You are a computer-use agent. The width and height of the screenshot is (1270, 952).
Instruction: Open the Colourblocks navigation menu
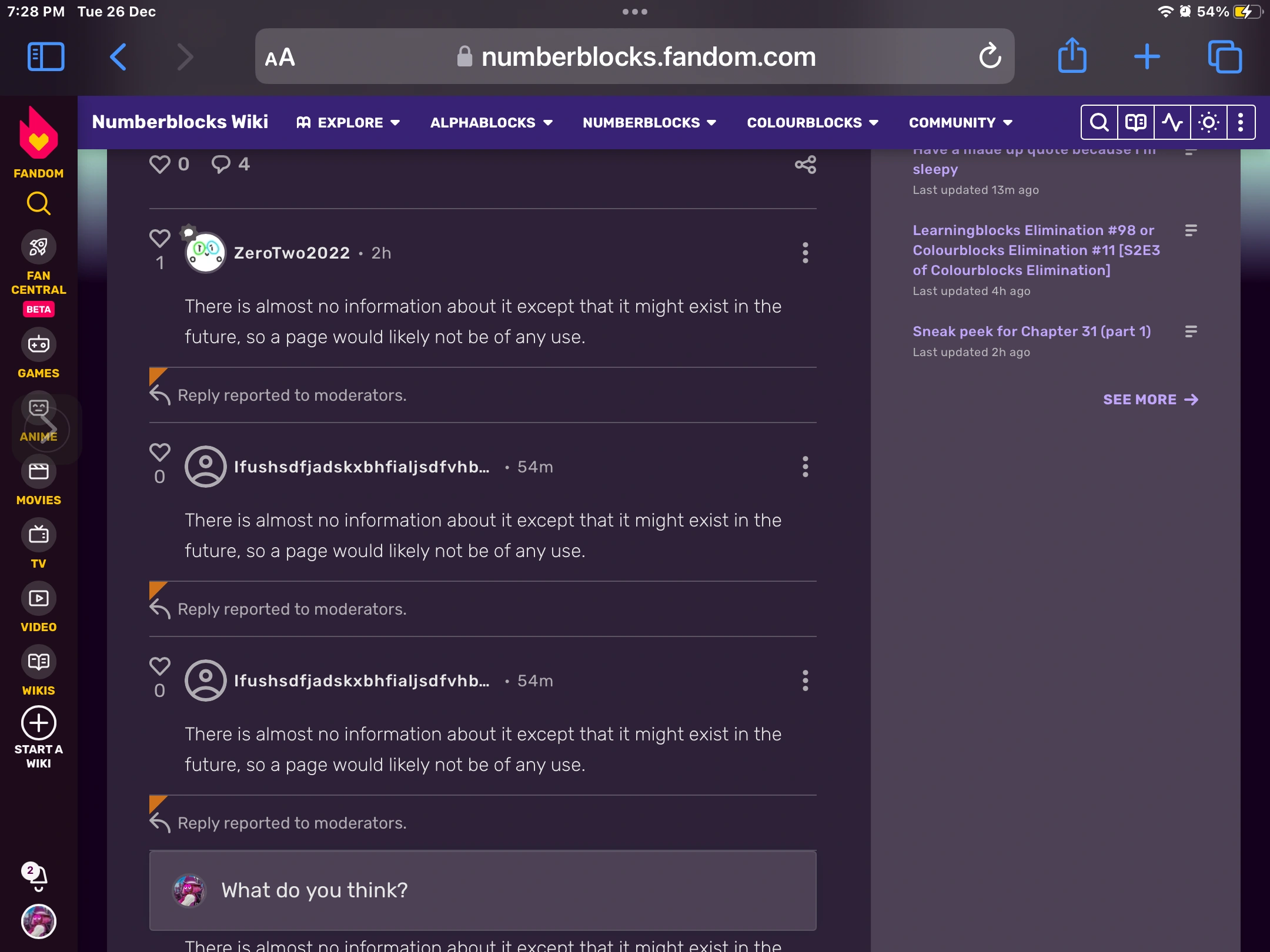812,122
